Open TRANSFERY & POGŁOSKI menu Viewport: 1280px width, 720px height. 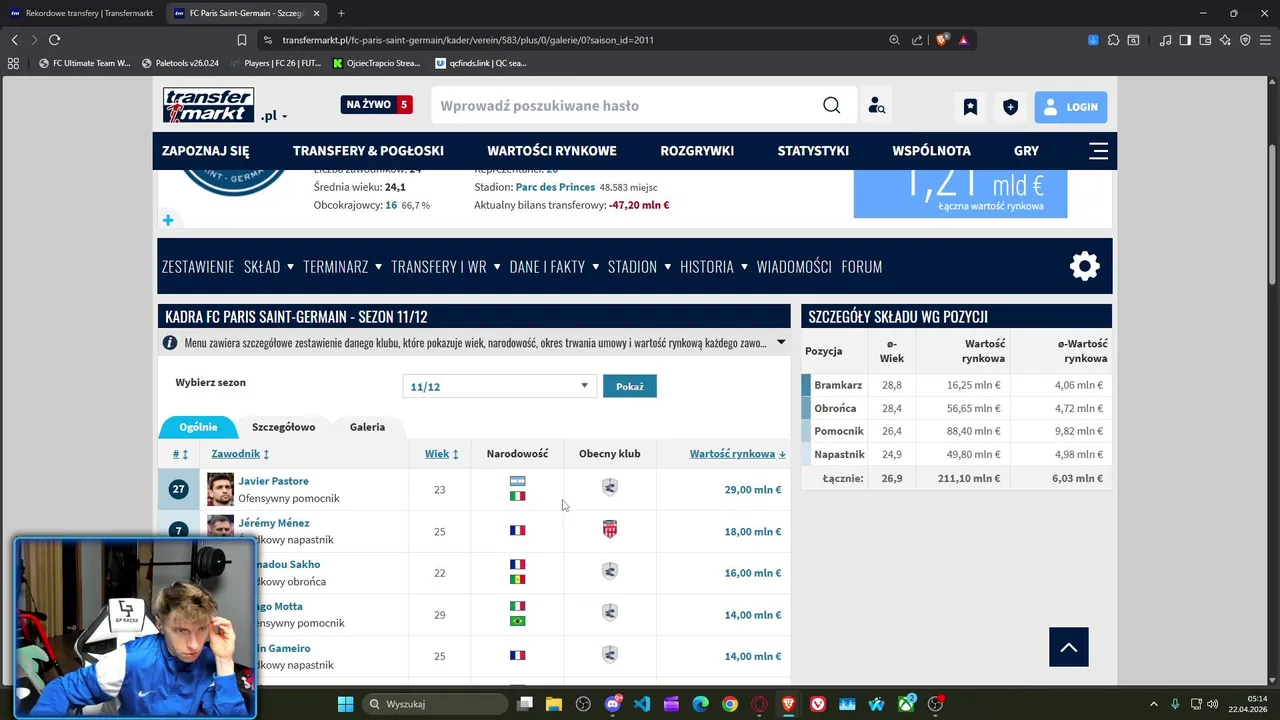coord(368,151)
